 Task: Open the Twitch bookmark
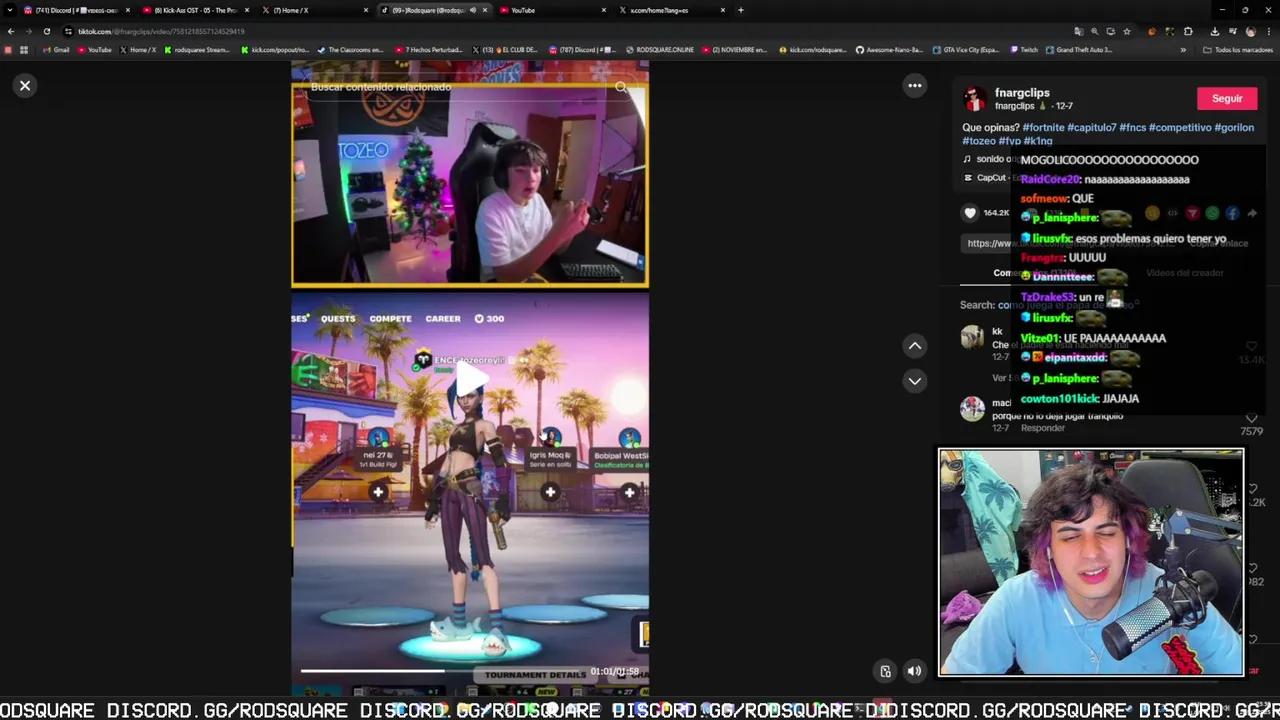click(x=1025, y=50)
